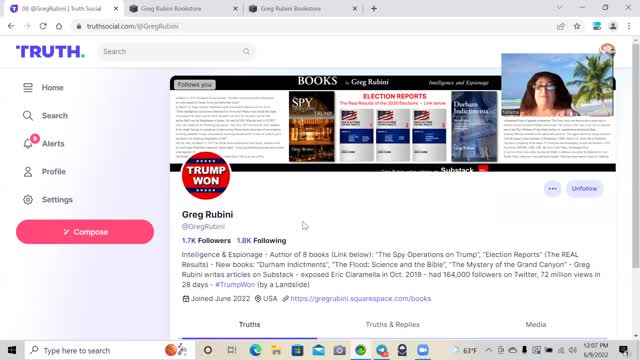
Task: Switch to the Truths & Replies tab
Action: (392, 324)
